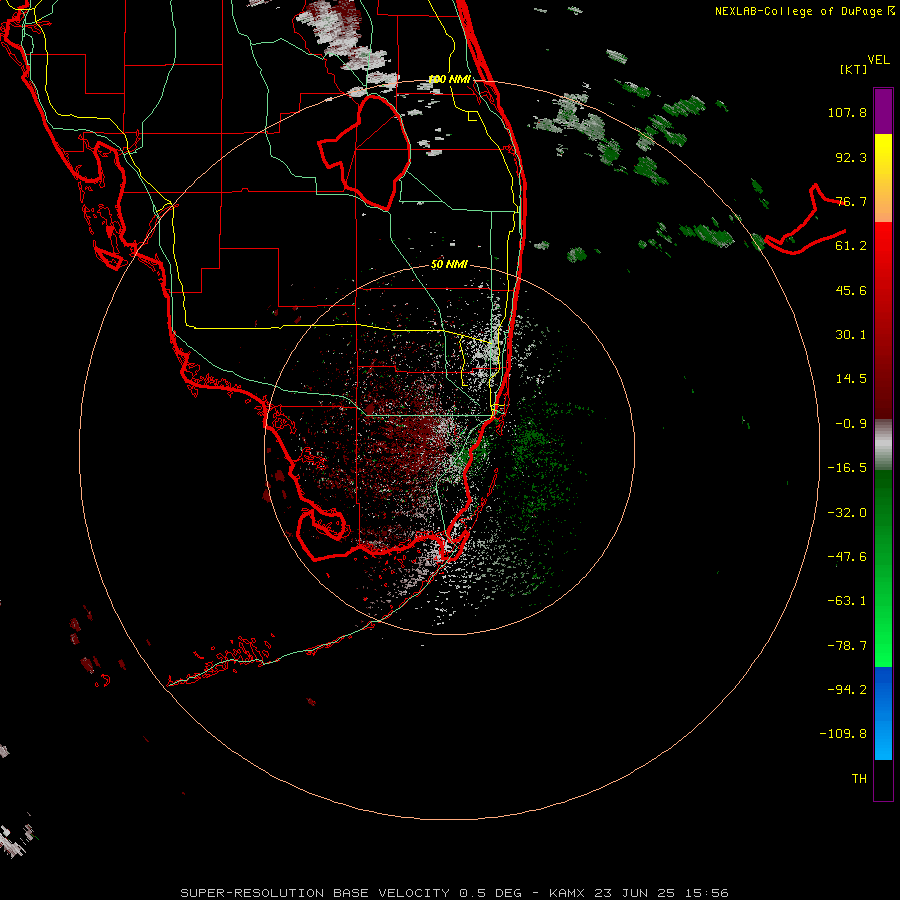The image size is (900, 900).
Task: Pick the gray zero-velocity segment of the color bar
Action: [883, 445]
